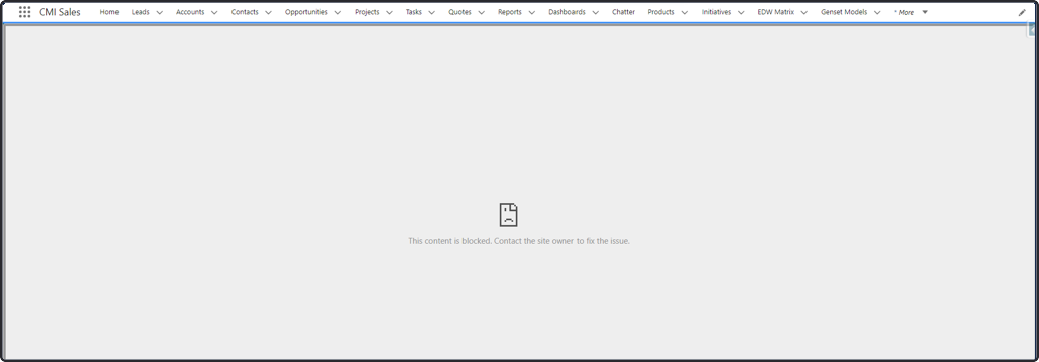Screen dimensions: 1039x362
Task: Open the App Launcher grid icon
Action: 25,12
